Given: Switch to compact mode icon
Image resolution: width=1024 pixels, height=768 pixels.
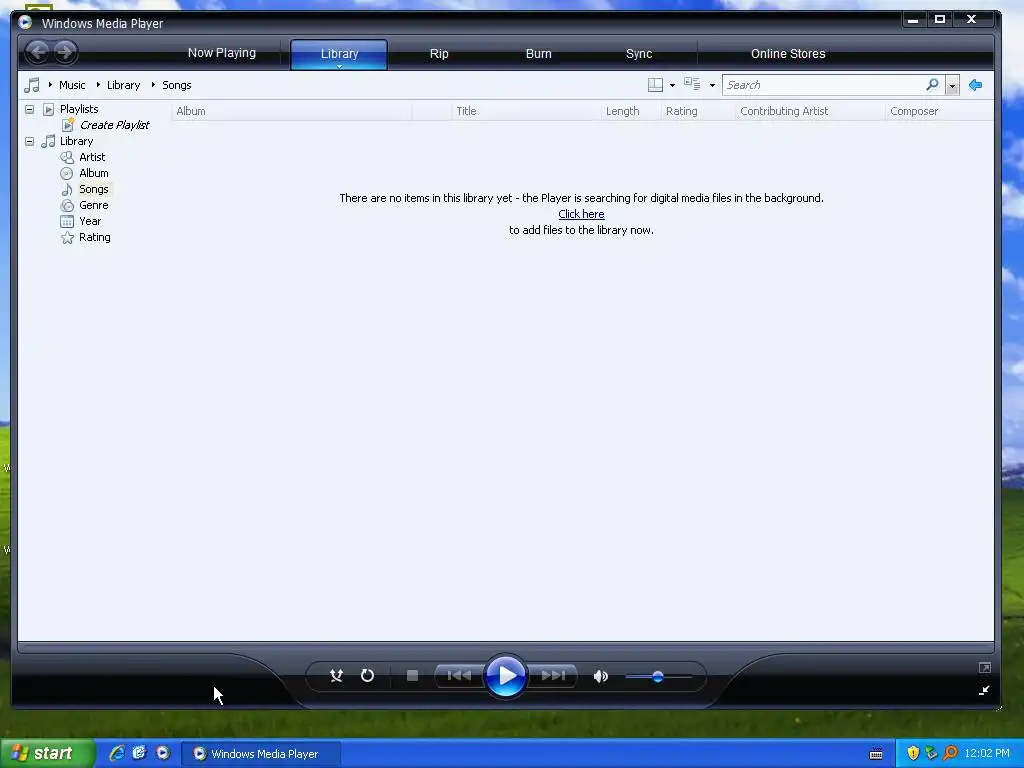Looking at the screenshot, I should tap(984, 690).
